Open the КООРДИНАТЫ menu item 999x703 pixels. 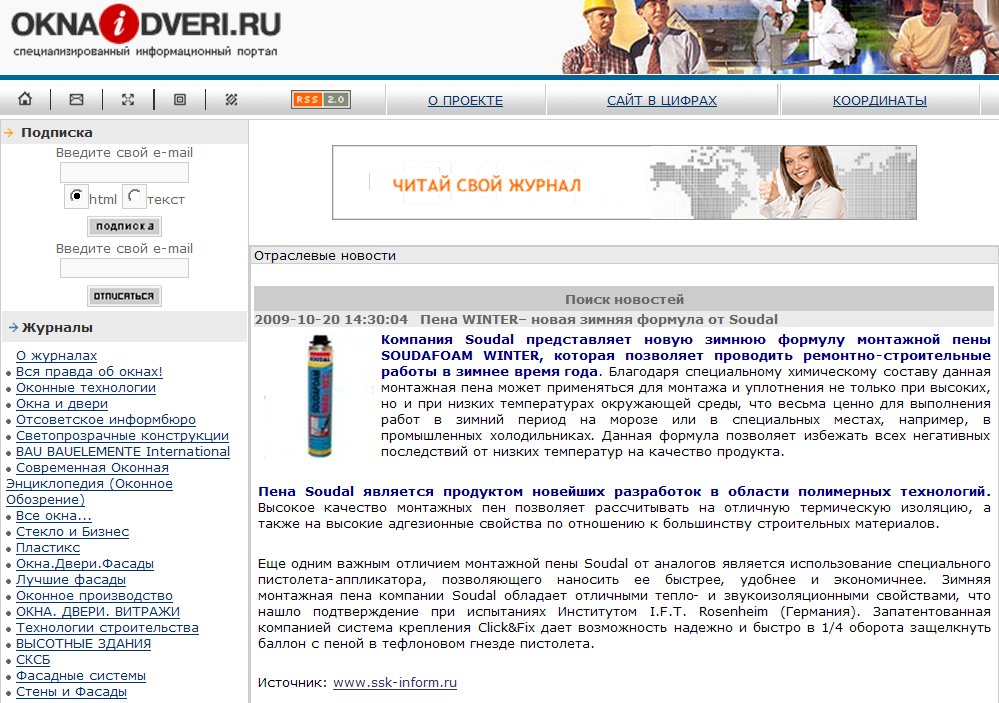879,100
